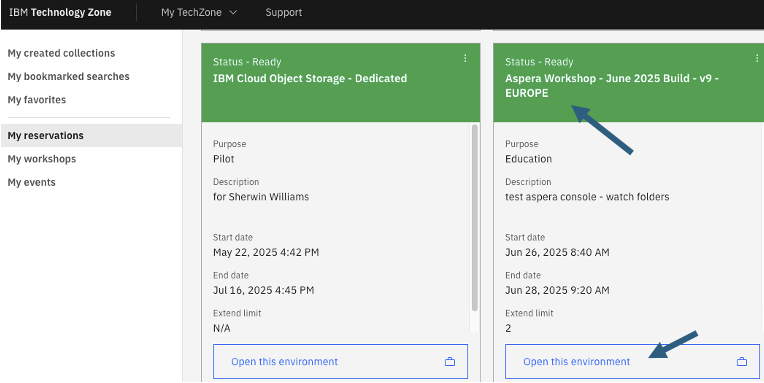This screenshot has width=764, height=383.
Task: Click scrollbar in IBM Cloud Object Storage card
Action: tap(475, 218)
